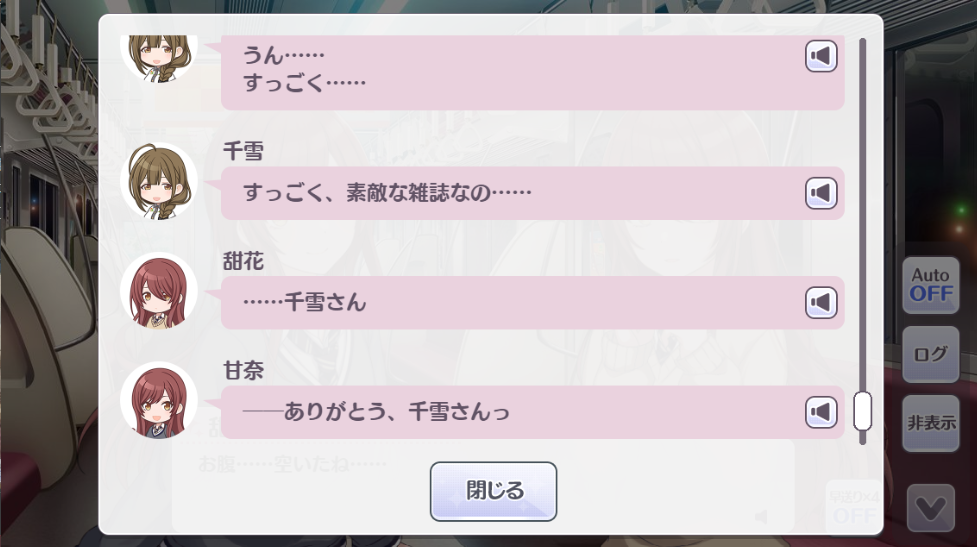The image size is (977, 547).
Task: Play voice for "ありがとう、千雪さんっ" line
Action: [821, 411]
